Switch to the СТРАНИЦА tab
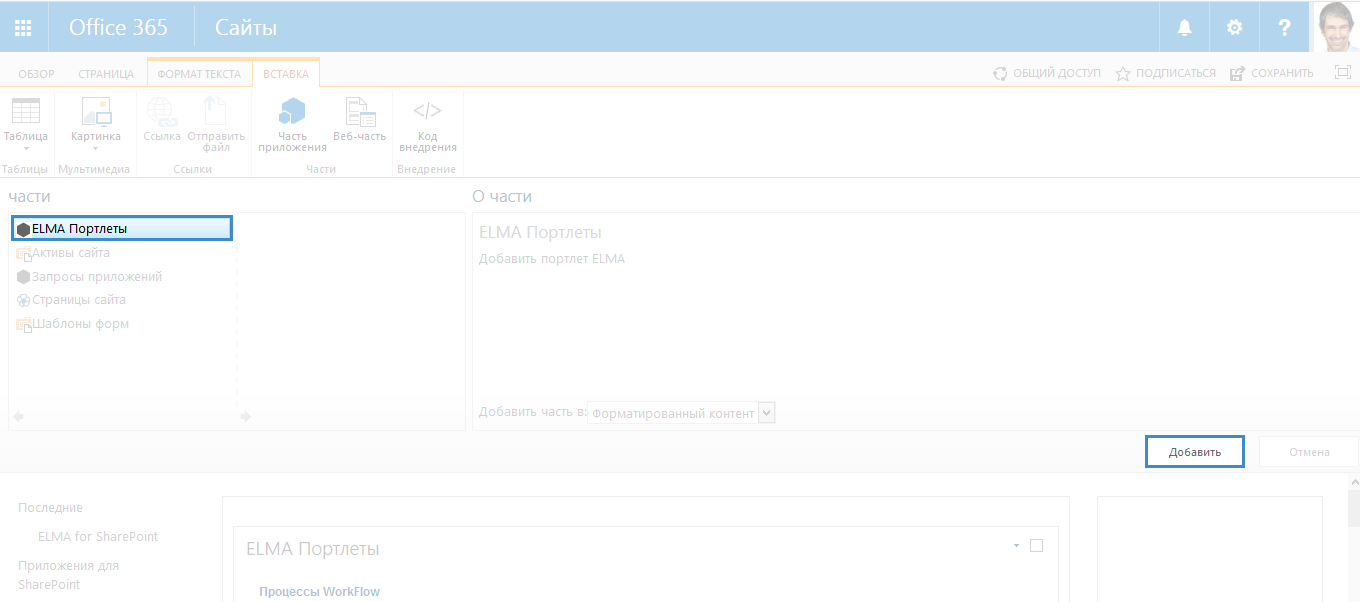 tap(106, 74)
